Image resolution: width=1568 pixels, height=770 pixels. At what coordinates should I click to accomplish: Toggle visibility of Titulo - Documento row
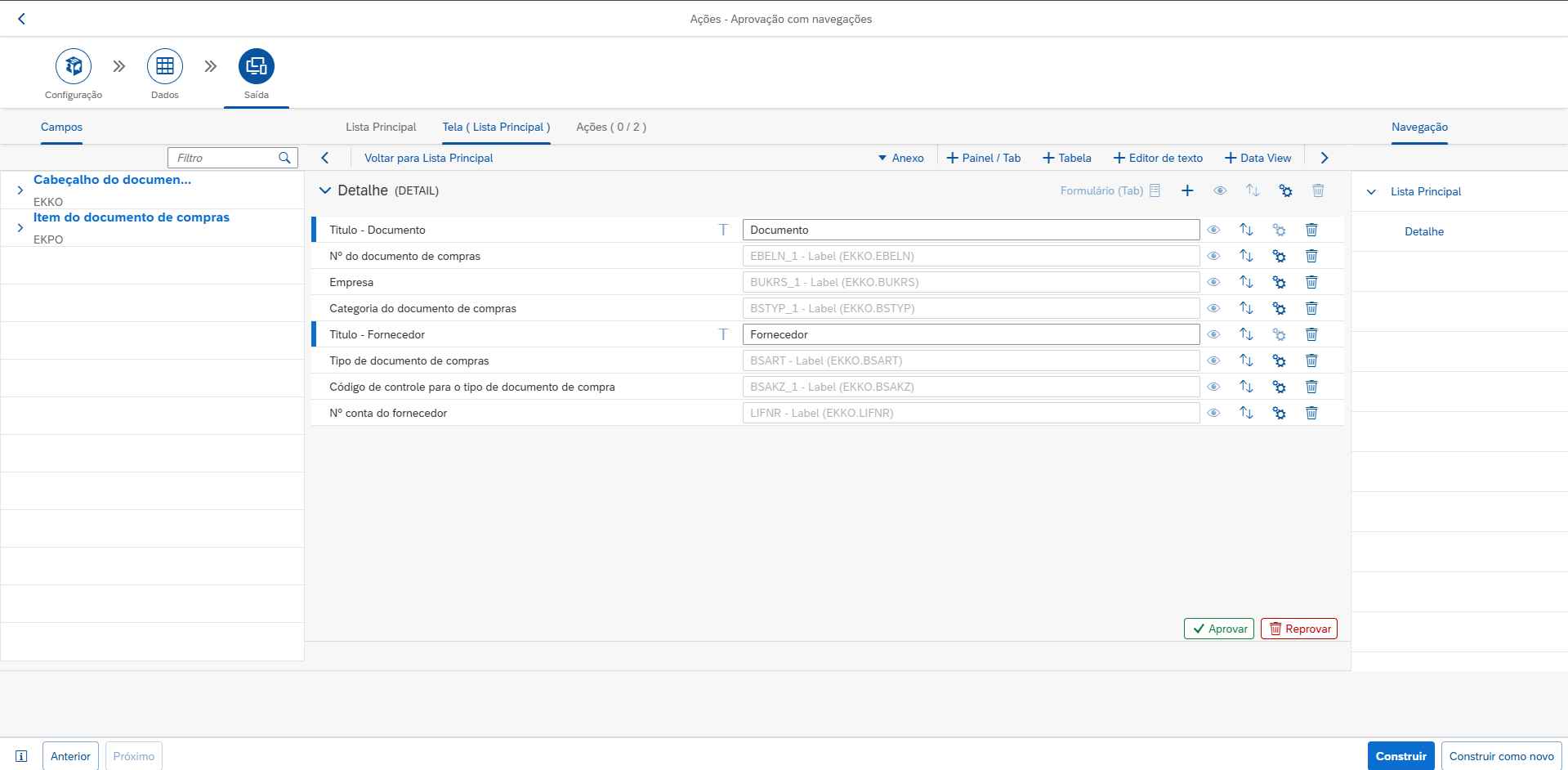[1213, 230]
